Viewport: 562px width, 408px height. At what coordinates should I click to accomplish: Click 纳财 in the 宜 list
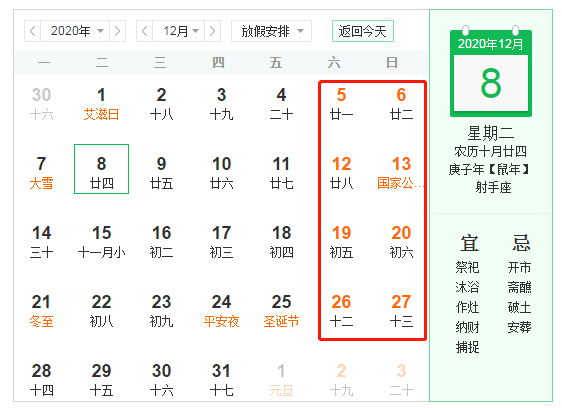coord(467,327)
